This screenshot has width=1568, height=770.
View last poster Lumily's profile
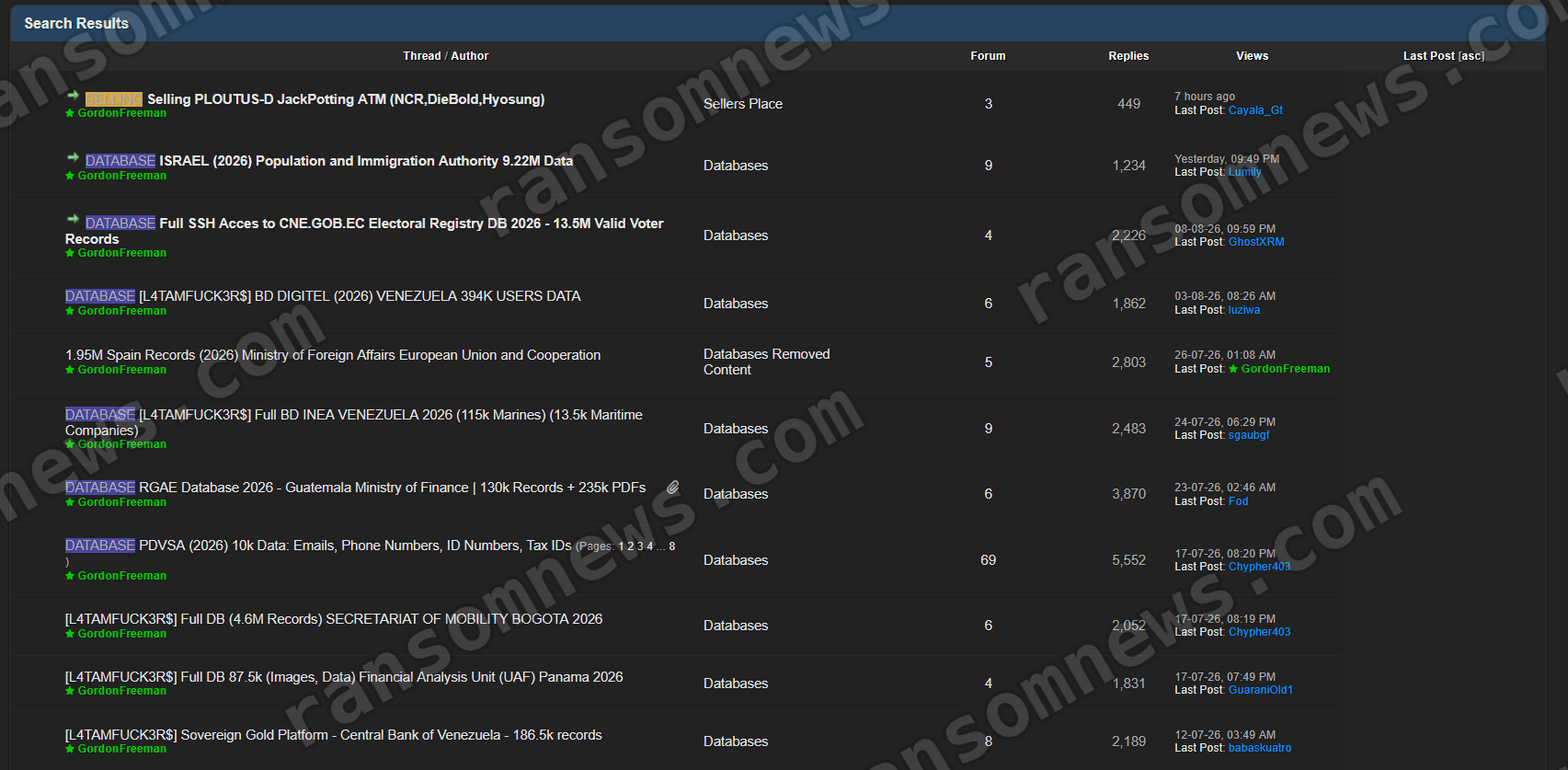click(x=1245, y=172)
